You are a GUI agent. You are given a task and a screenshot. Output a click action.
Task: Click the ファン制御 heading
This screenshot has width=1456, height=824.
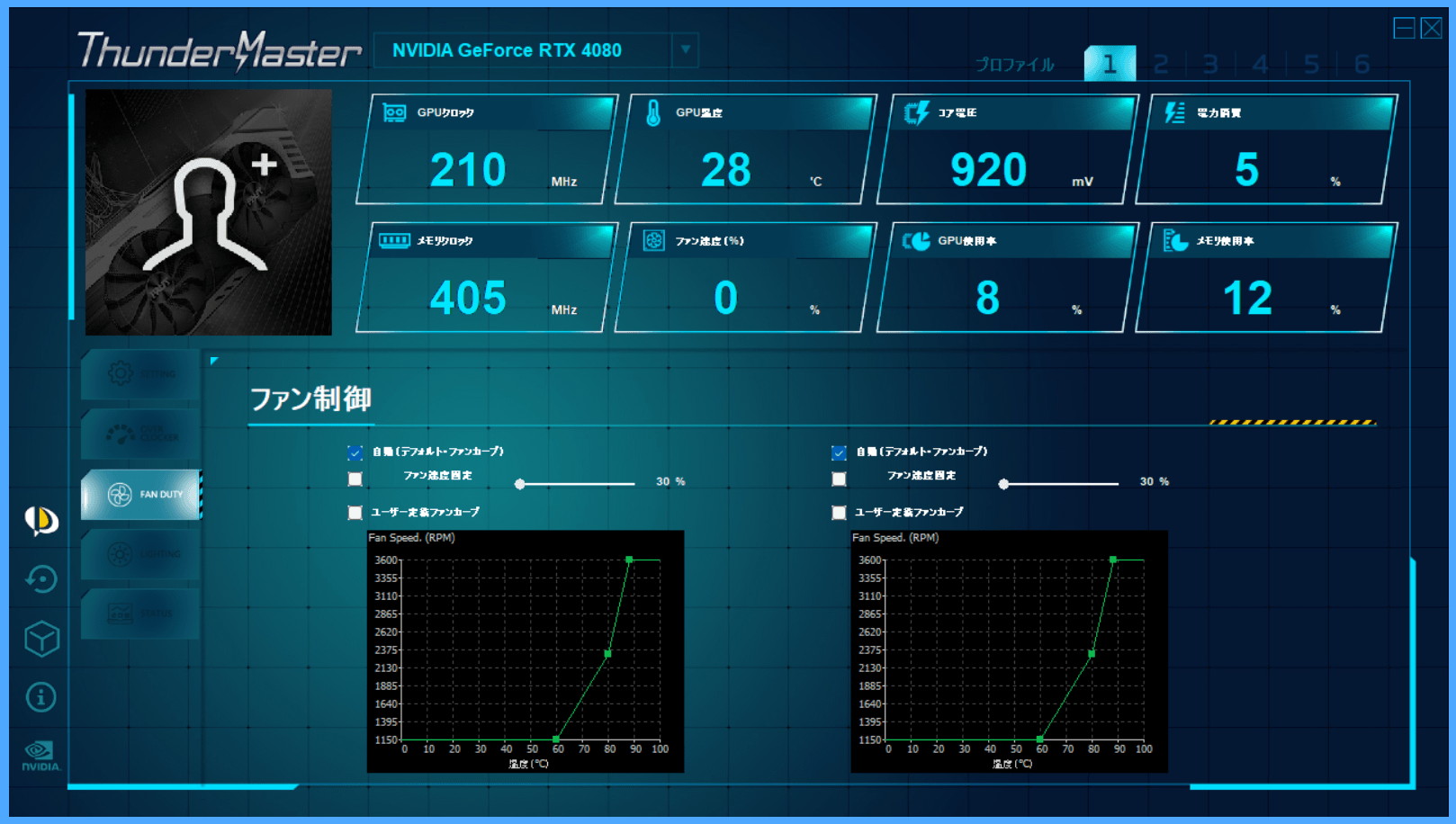[310, 399]
